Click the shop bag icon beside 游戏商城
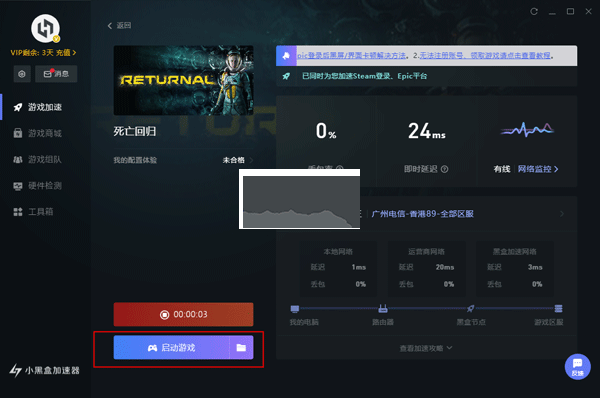This screenshot has height=398, width=600. [x=18, y=133]
